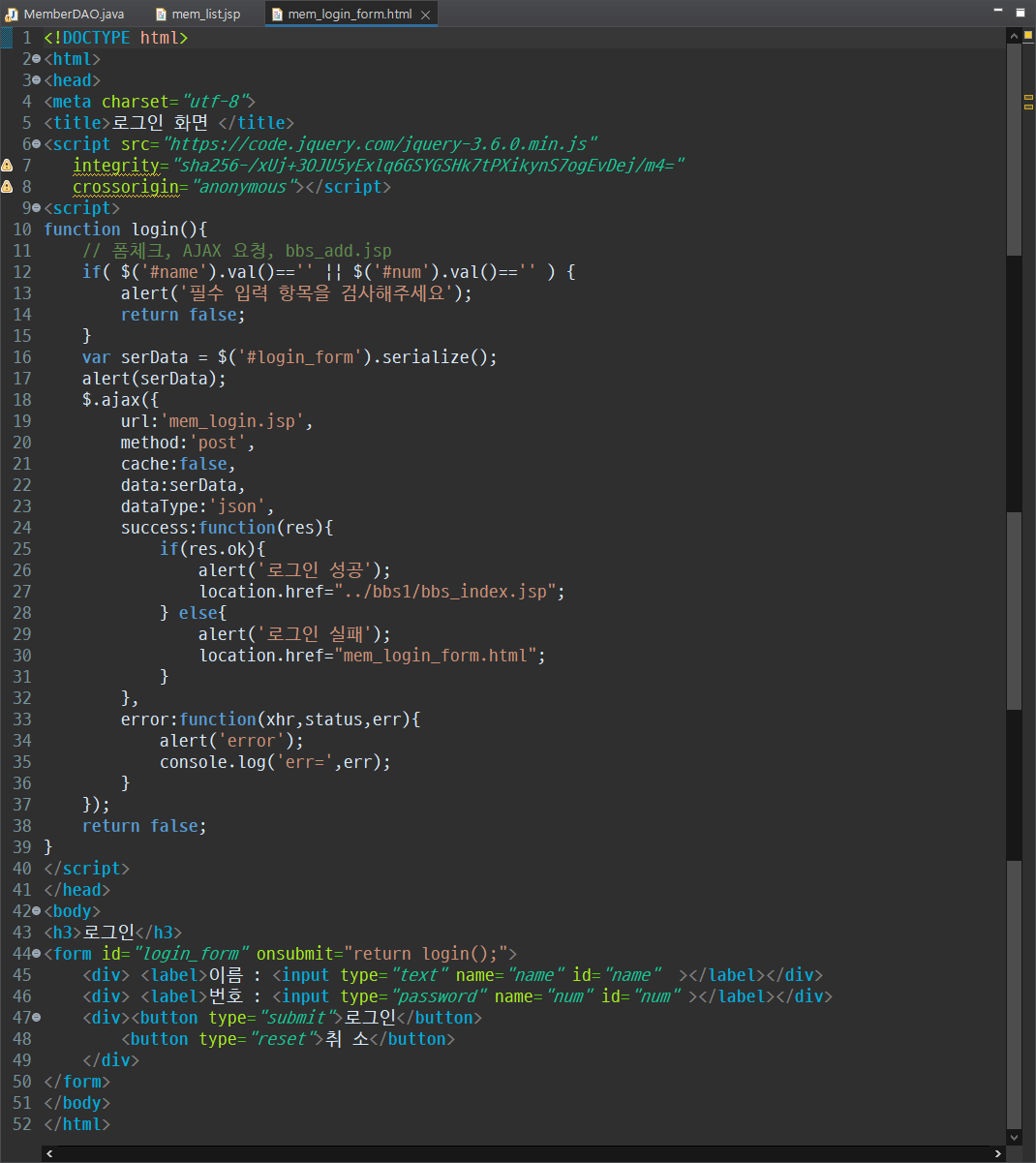Viewport: 1036px width, 1163px height.
Task: Click "return false;" on line 14
Action: click(x=183, y=315)
